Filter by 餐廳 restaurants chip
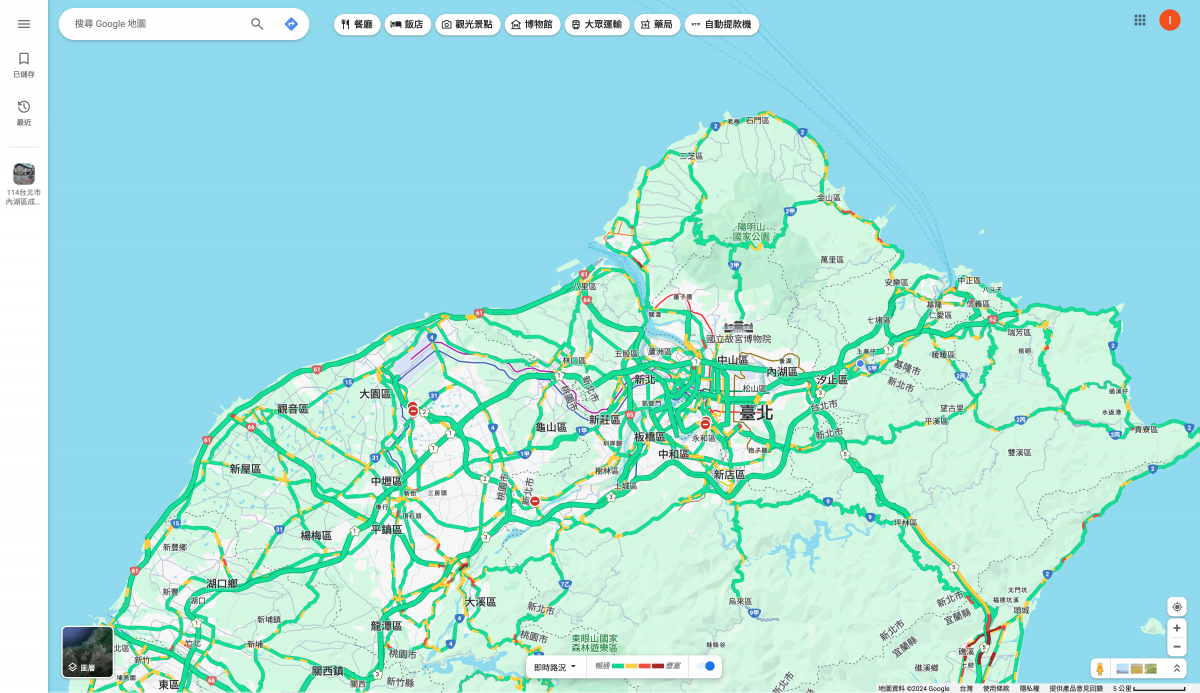The image size is (1200, 693). (357, 24)
